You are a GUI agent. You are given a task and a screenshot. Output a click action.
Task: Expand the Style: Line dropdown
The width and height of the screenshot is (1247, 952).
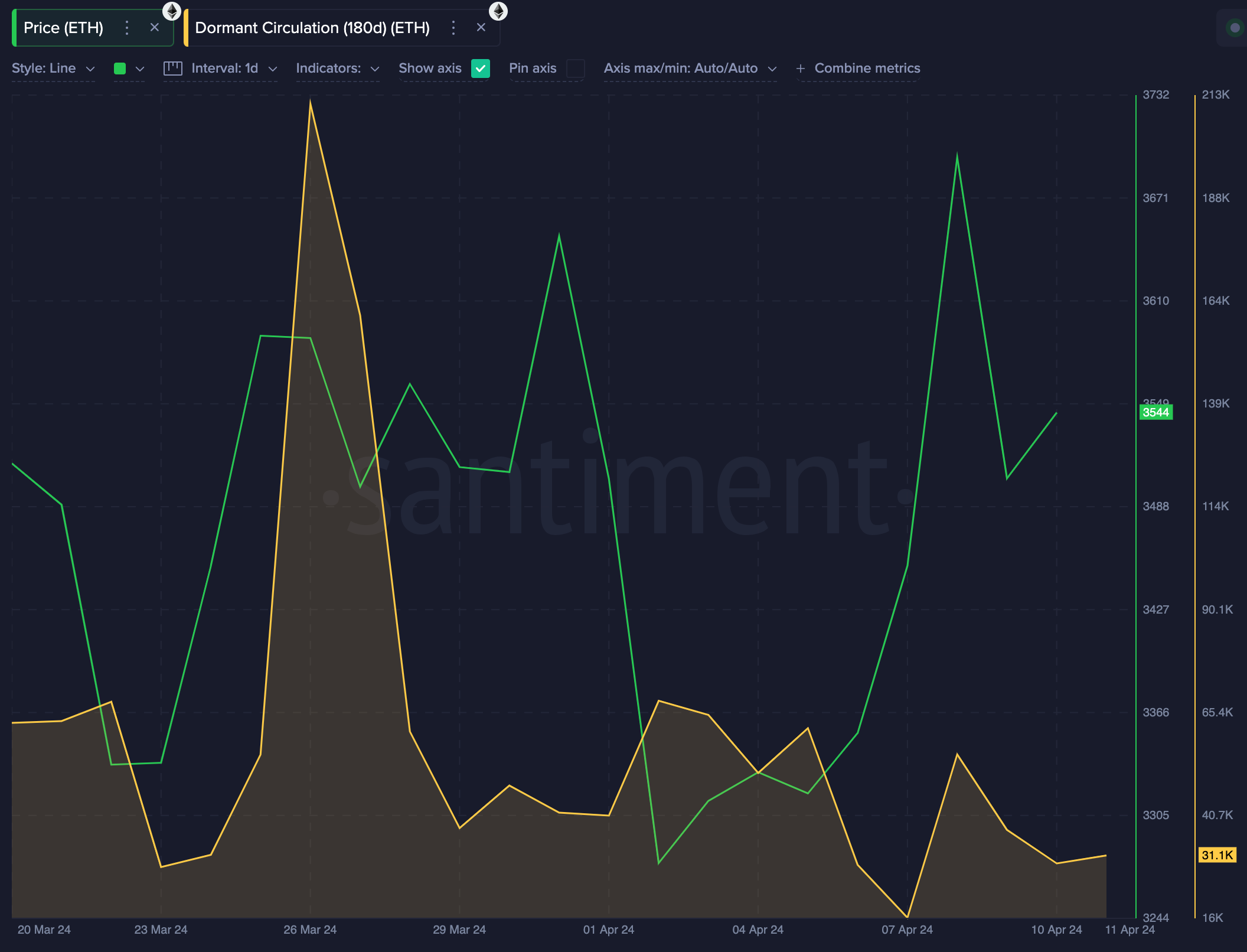point(53,69)
